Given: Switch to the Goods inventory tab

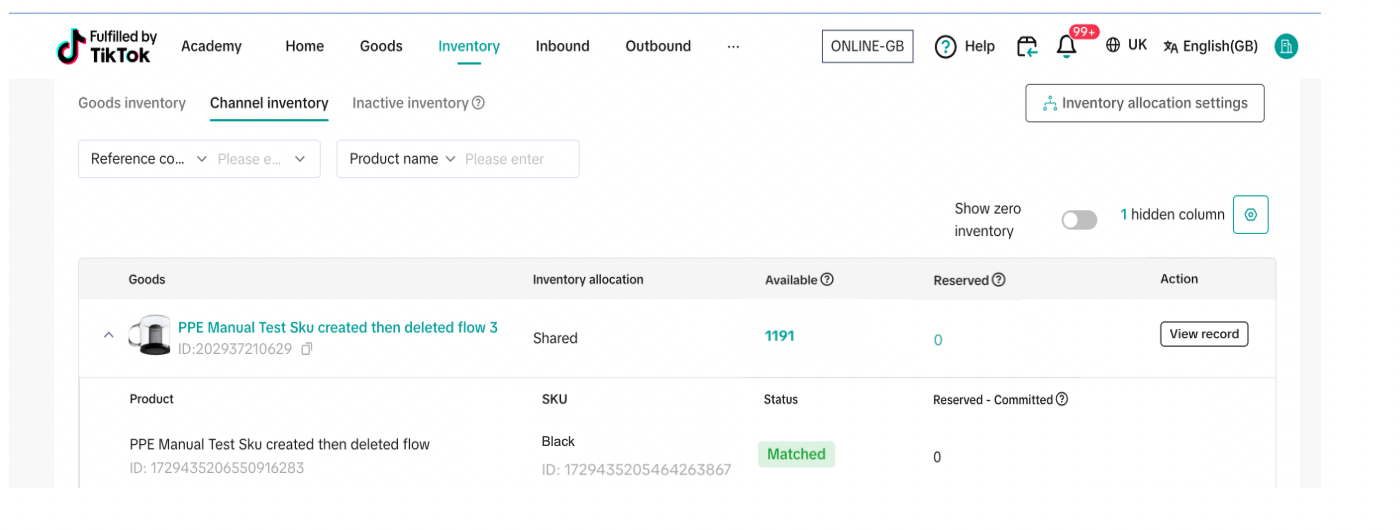Looking at the screenshot, I should click(x=132, y=103).
